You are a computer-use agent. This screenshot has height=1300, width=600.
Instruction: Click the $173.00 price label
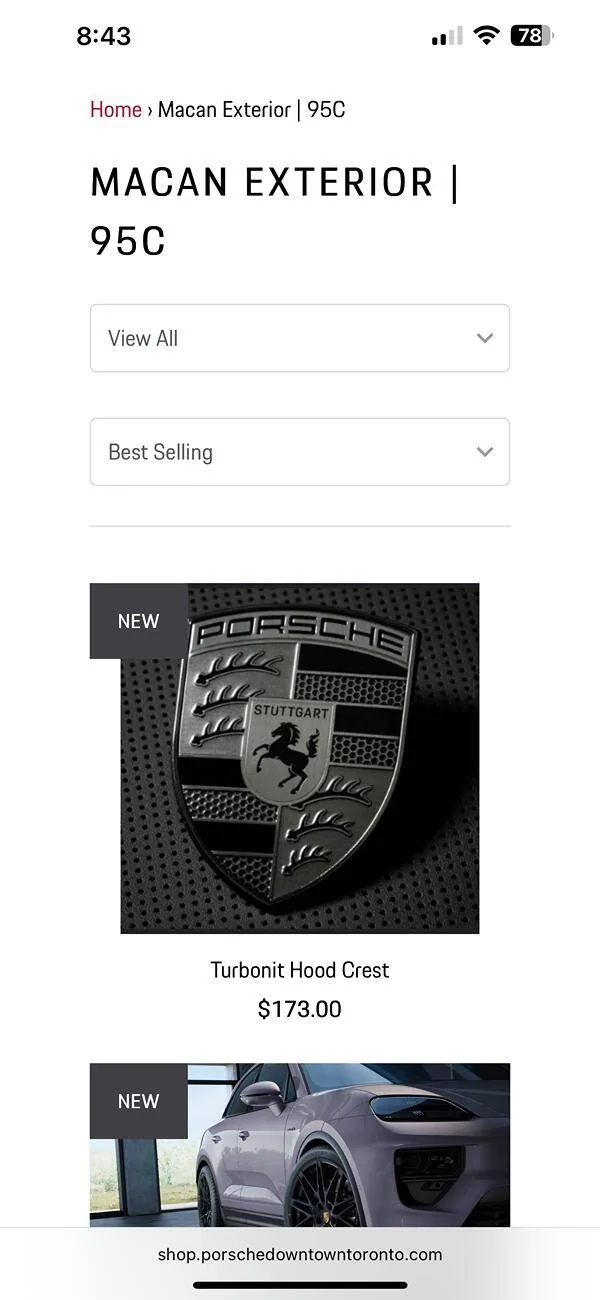point(300,1009)
